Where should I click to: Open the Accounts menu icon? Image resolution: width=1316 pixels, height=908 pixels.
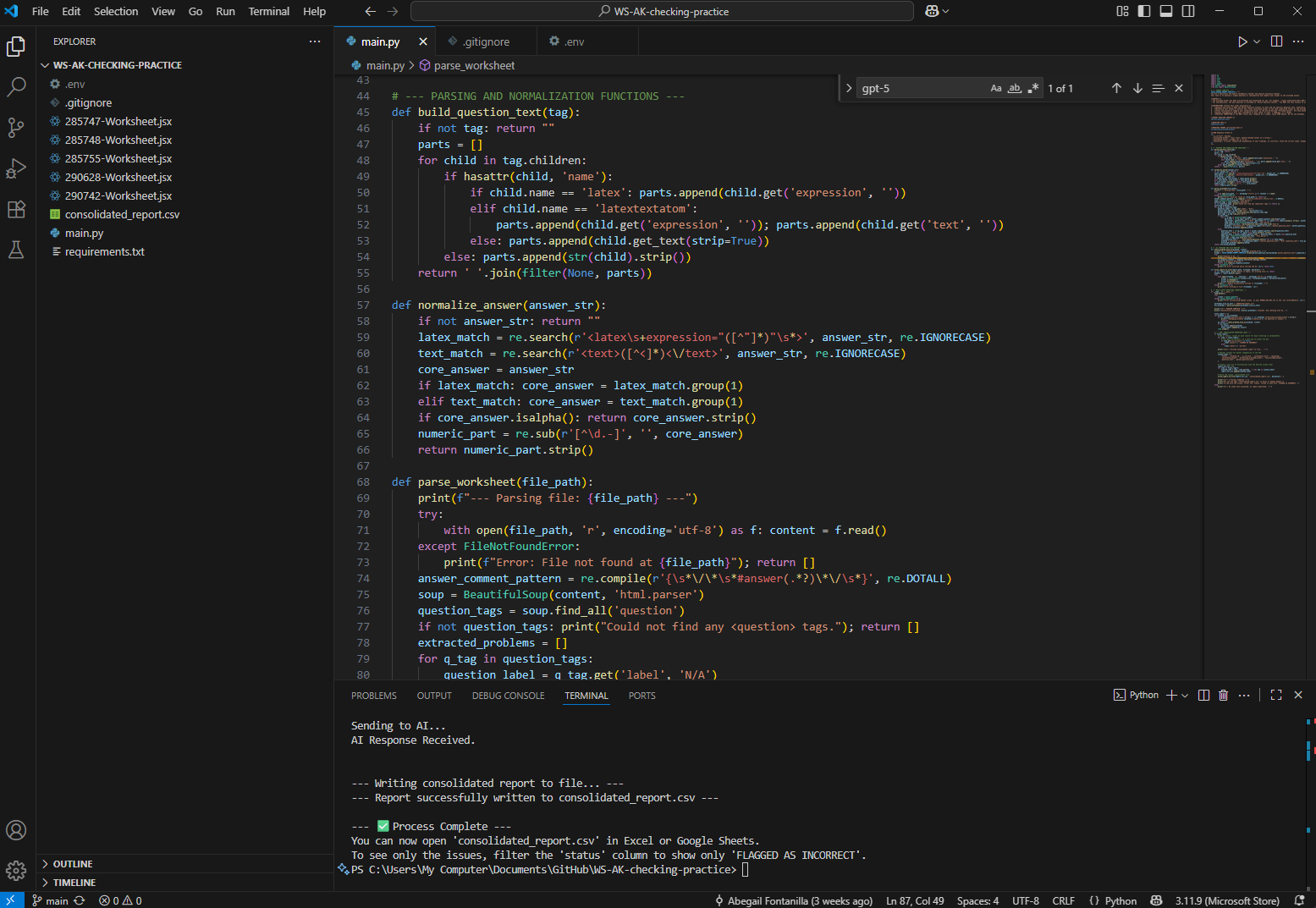[x=16, y=830]
